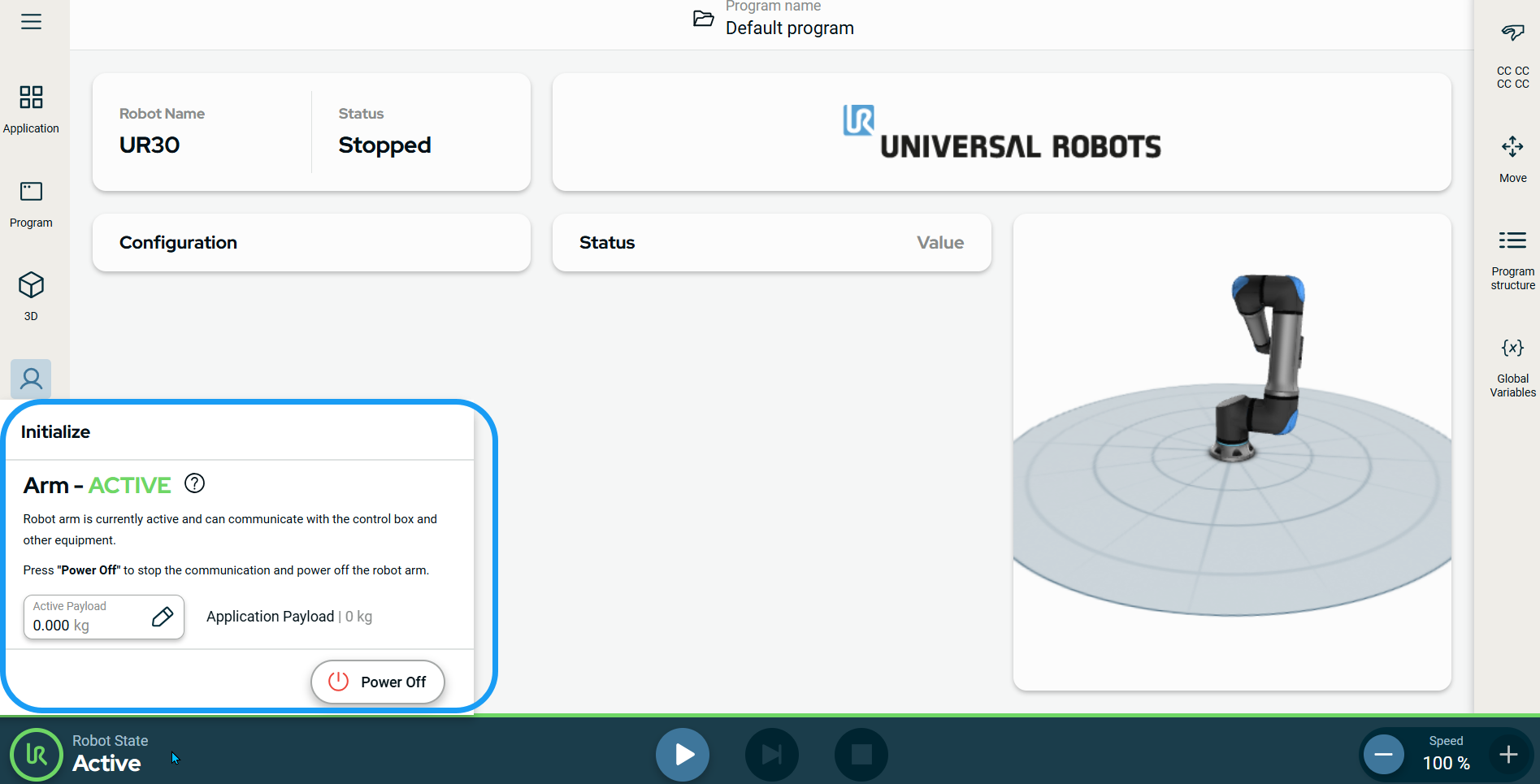This screenshot has height=784, width=1540.
Task: Click the user profile icon in sidebar
Action: (31, 379)
